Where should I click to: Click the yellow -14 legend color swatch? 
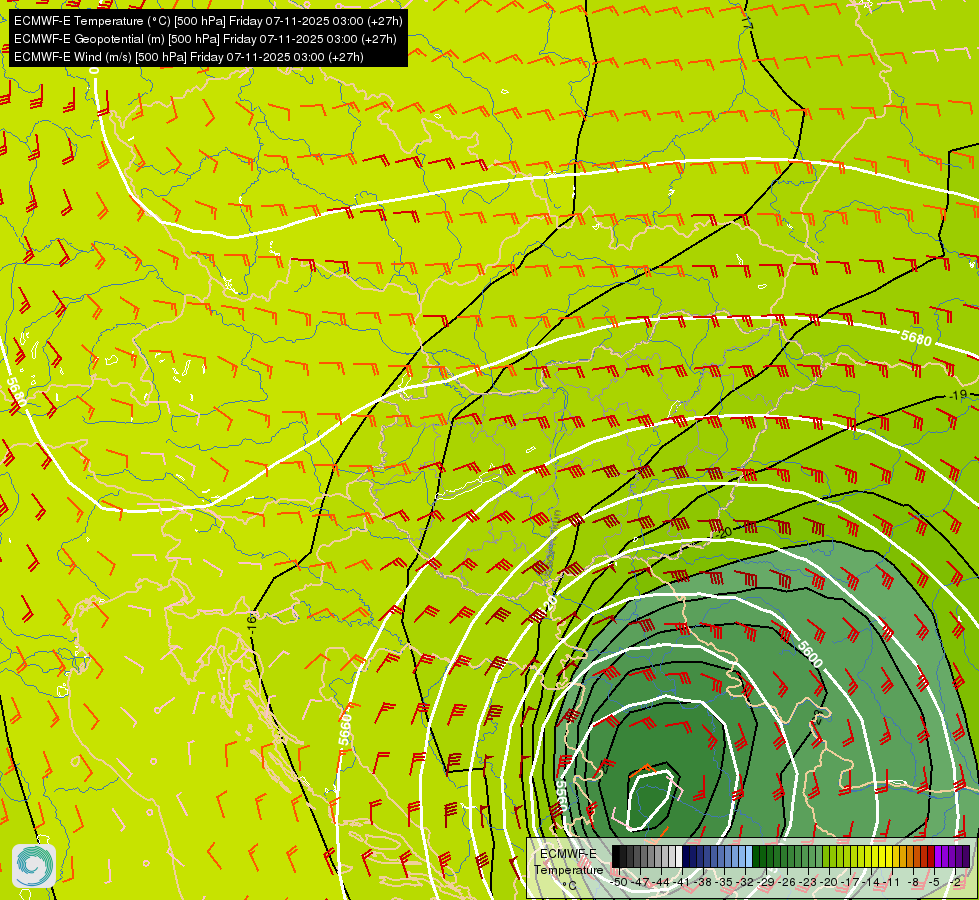[x=875, y=856]
